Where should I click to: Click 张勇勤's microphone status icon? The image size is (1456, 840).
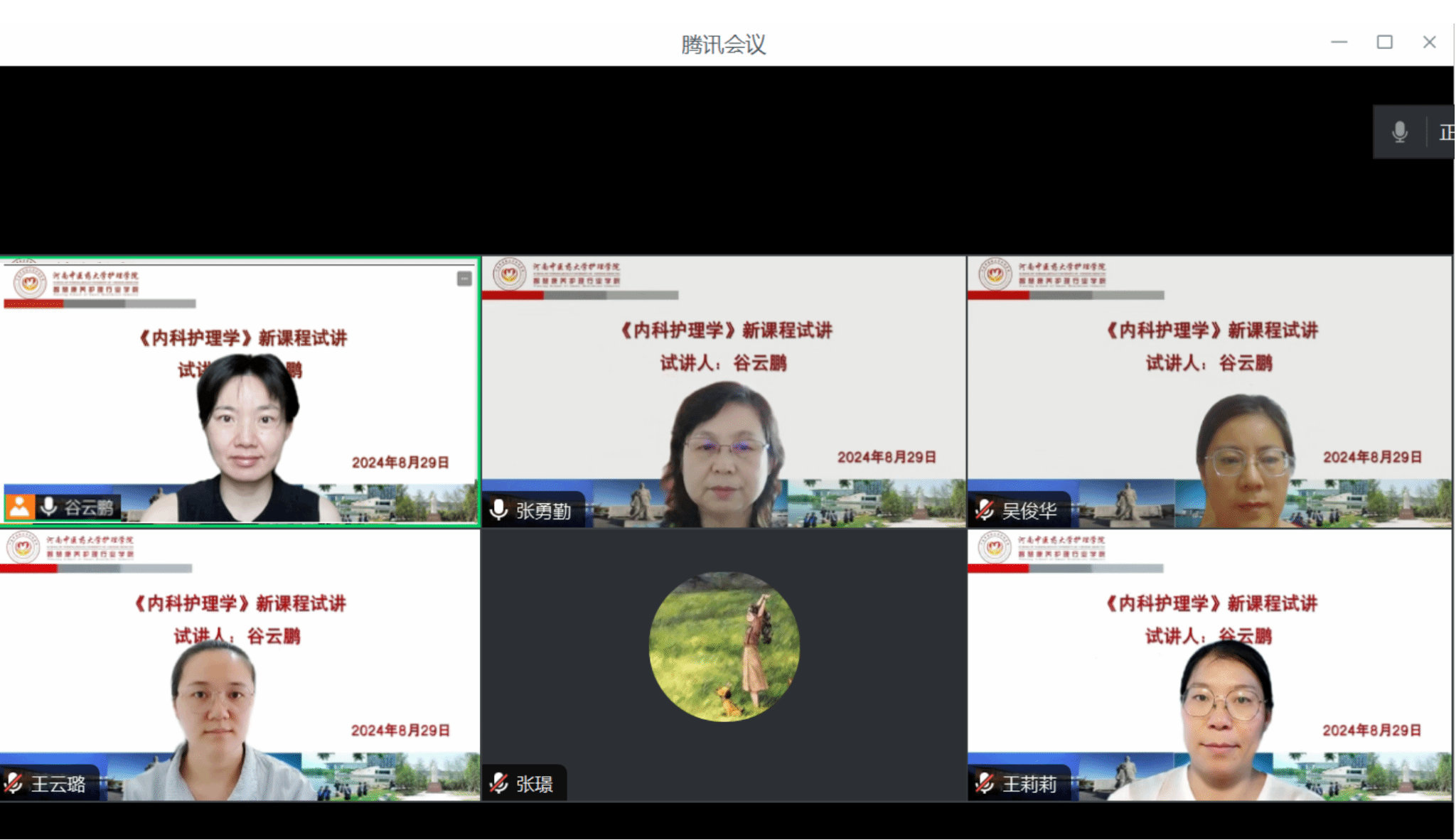click(x=499, y=510)
